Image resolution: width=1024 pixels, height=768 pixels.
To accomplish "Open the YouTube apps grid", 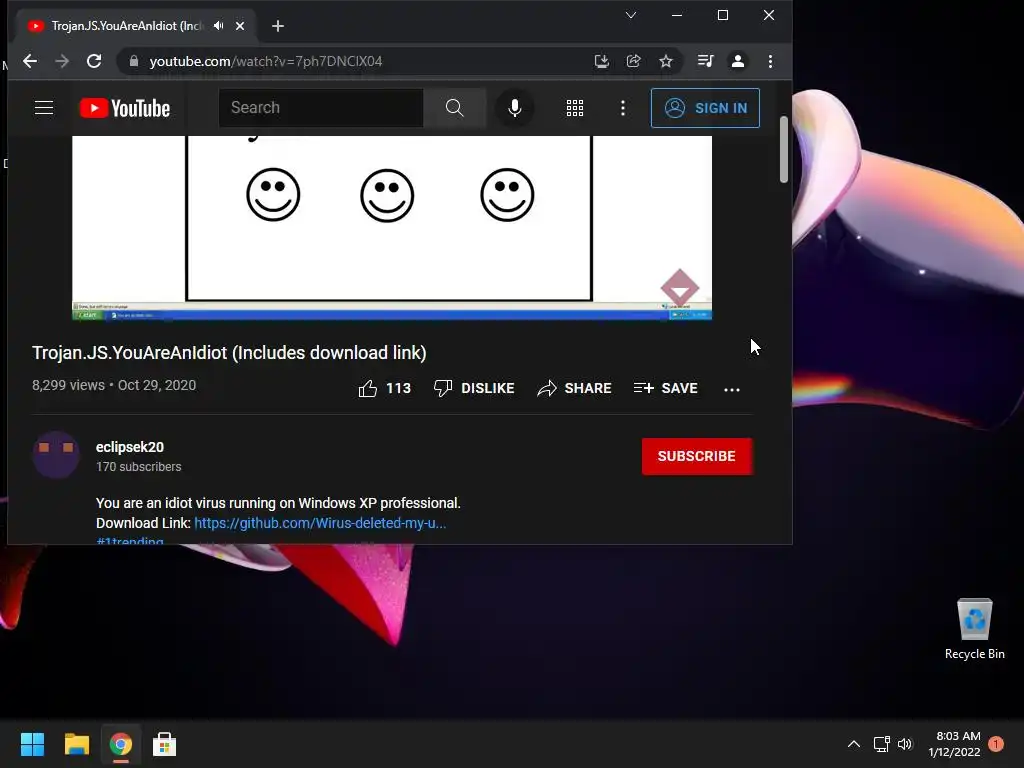I will coord(575,108).
